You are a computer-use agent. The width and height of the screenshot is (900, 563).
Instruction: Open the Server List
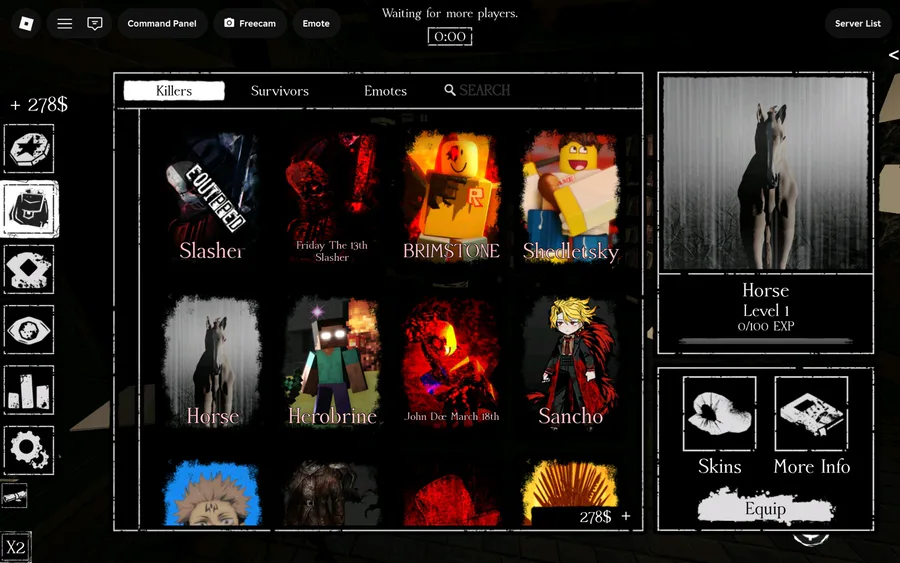[x=858, y=24]
